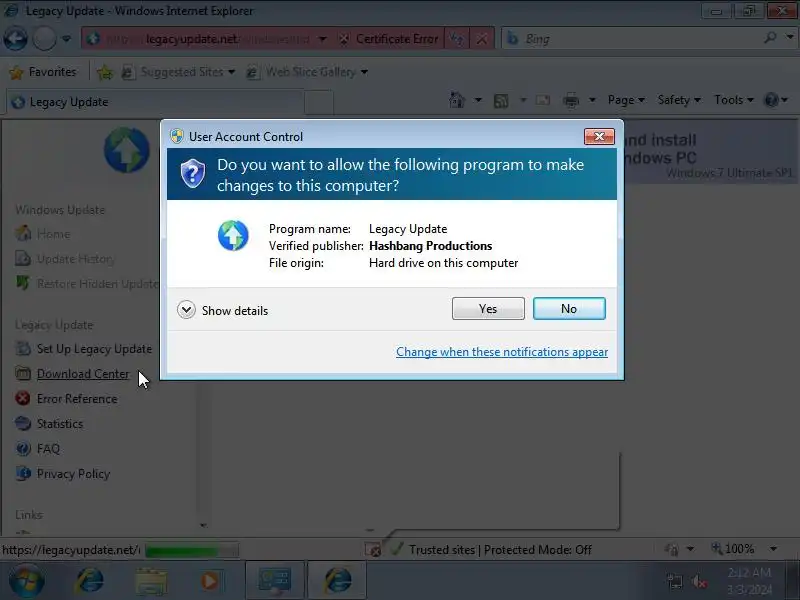Viewport: 800px width, 600px height.
Task: Open the search provider dropdown arrow
Action: tap(790, 38)
